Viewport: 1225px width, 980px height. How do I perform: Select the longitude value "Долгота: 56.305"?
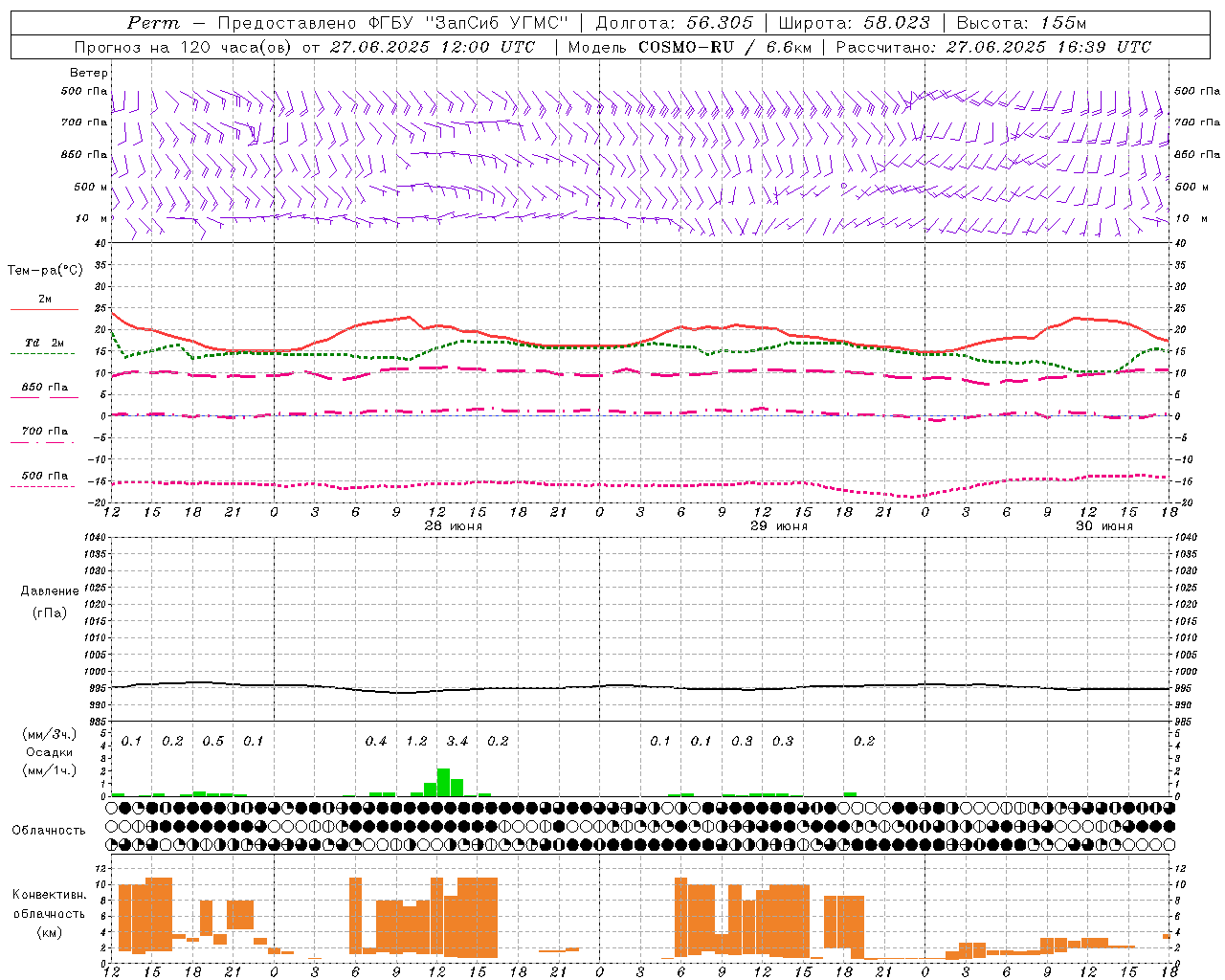(675, 23)
